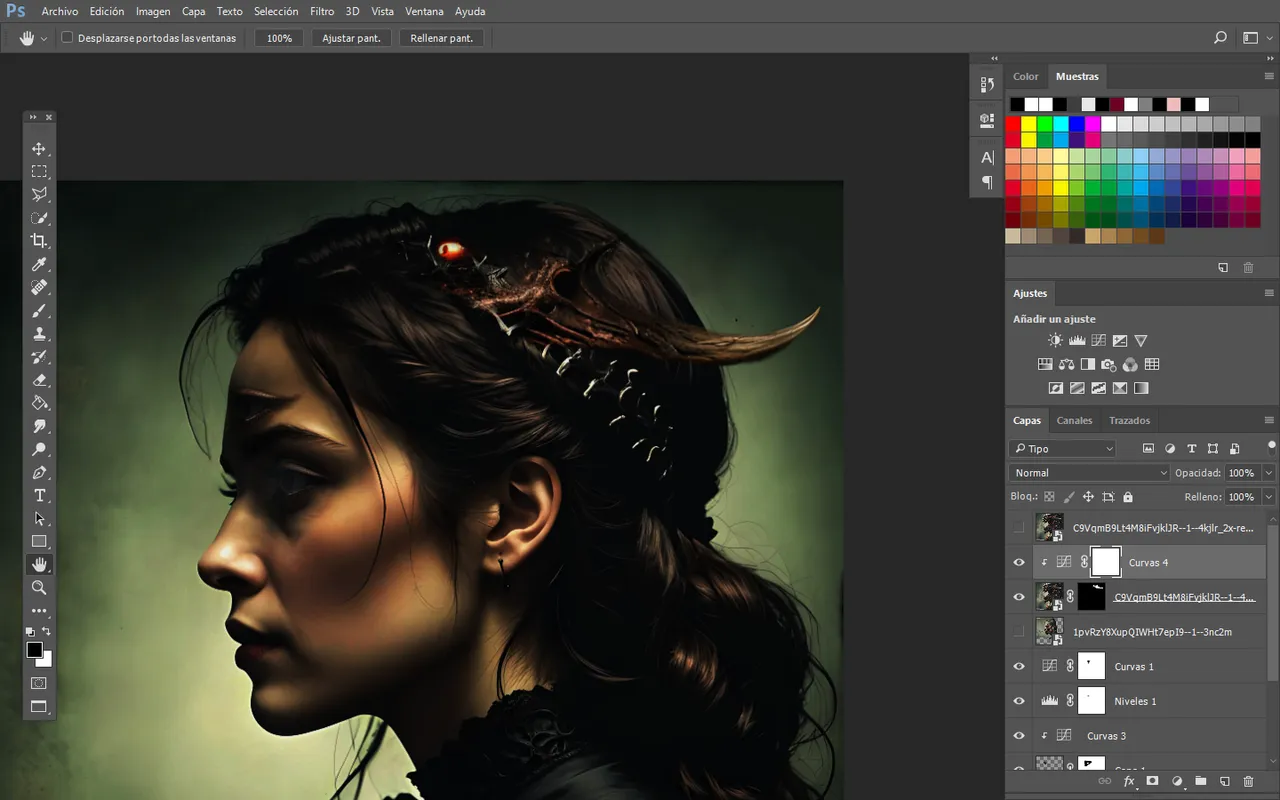The height and width of the screenshot is (800, 1280).
Task: Select the Eraser tool
Action: click(x=39, y=380)
